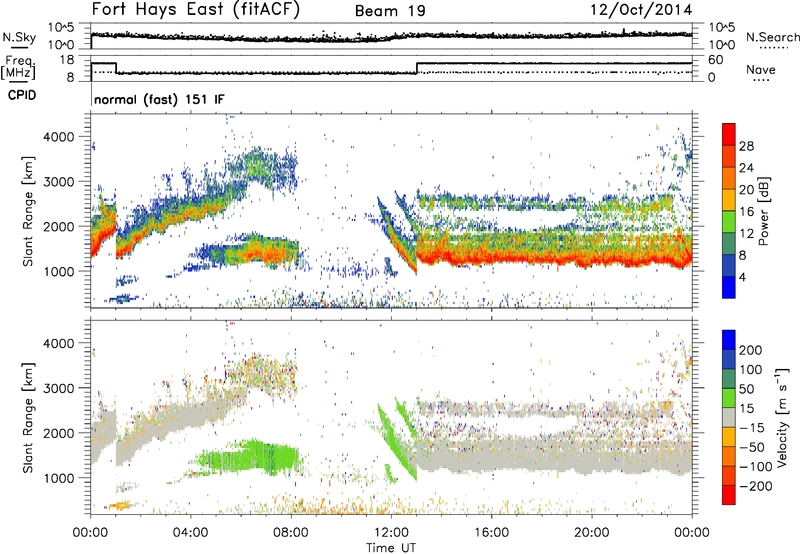The height and width of the screenshot is (554, 800).
Task: Click '-200' on the velocity colorbar
Action: point(755,486)
